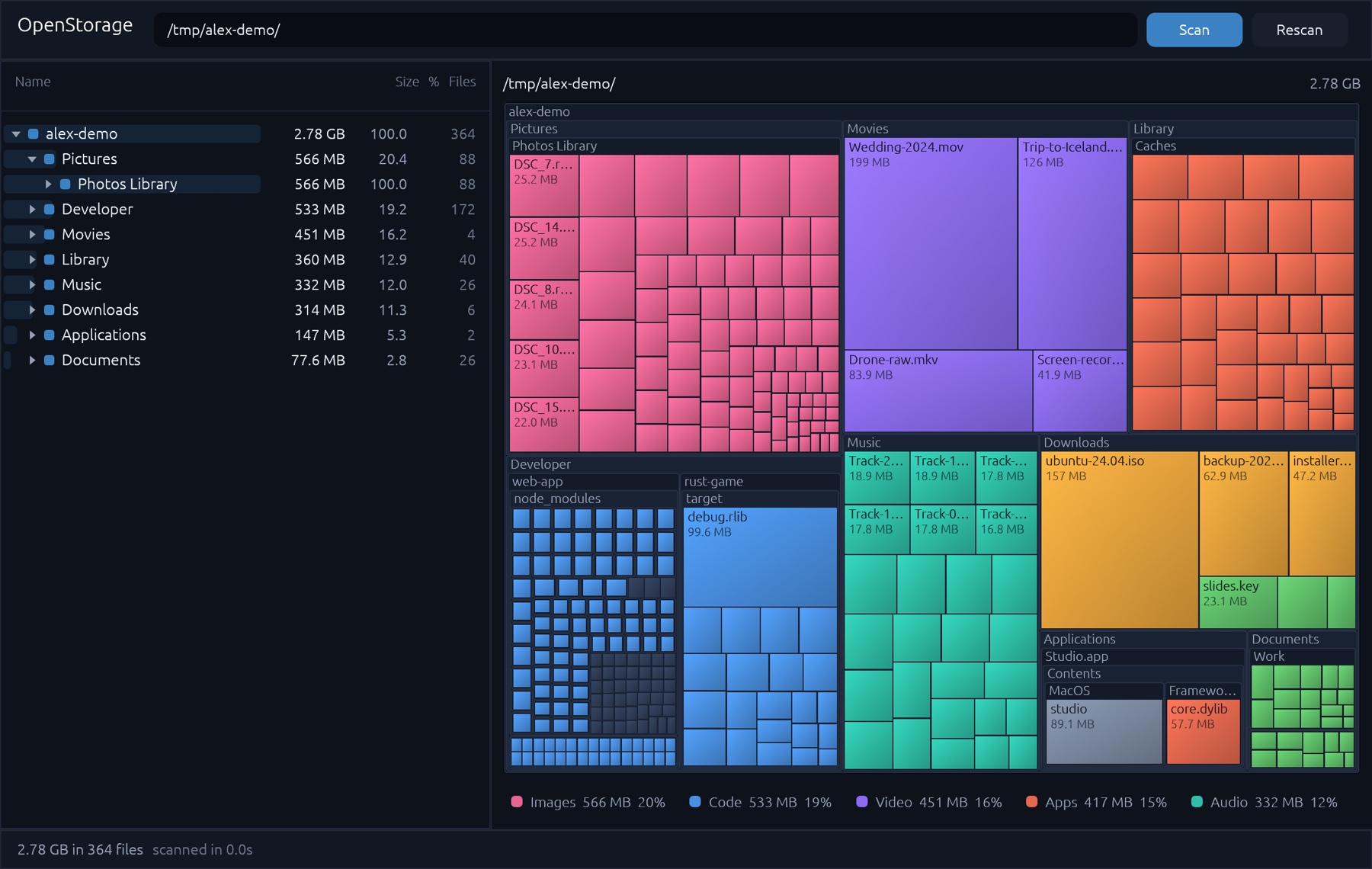Image resolution: width=1372 pixels, height=869 pixels.
Task: Expand the Movies folder arrow
Action: 32,235
